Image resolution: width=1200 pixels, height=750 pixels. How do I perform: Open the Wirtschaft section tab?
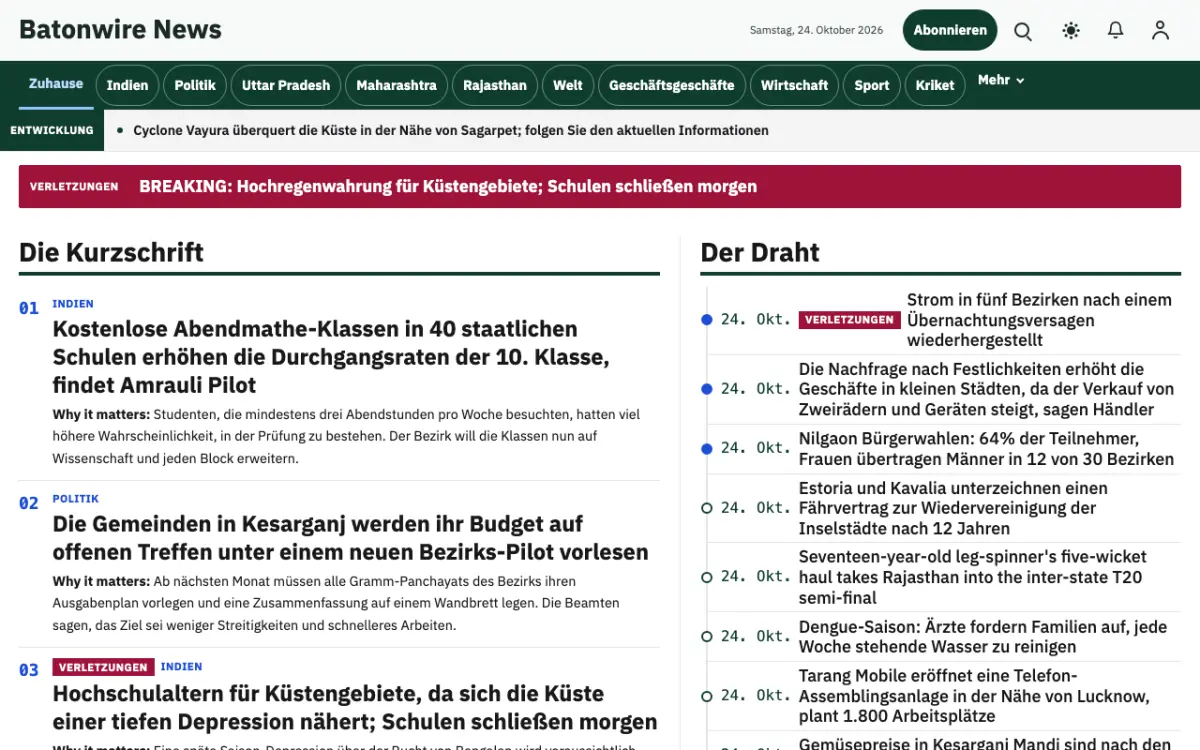point(794,85)
